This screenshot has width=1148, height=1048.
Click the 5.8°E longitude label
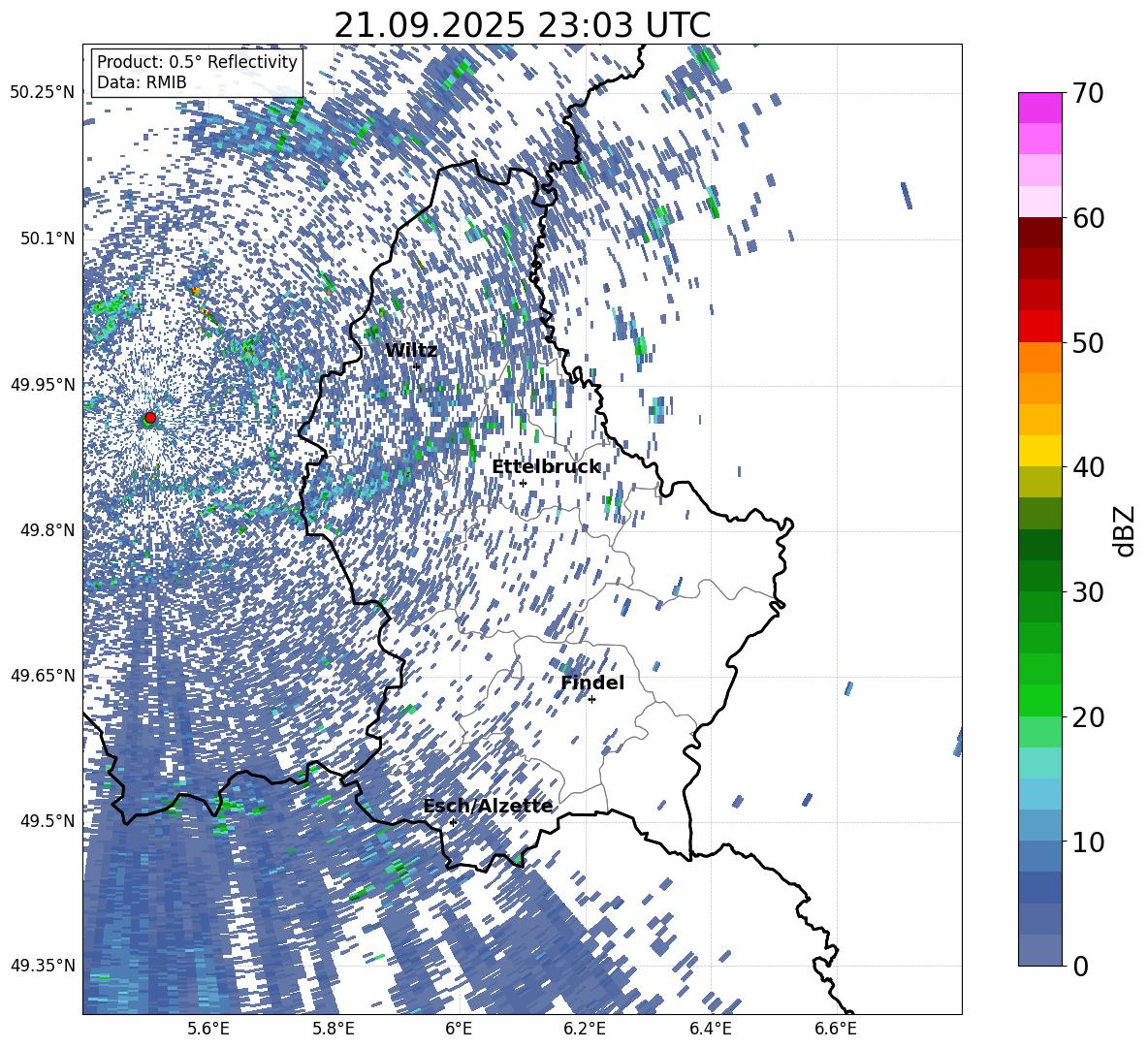(x=334, y=1029)
